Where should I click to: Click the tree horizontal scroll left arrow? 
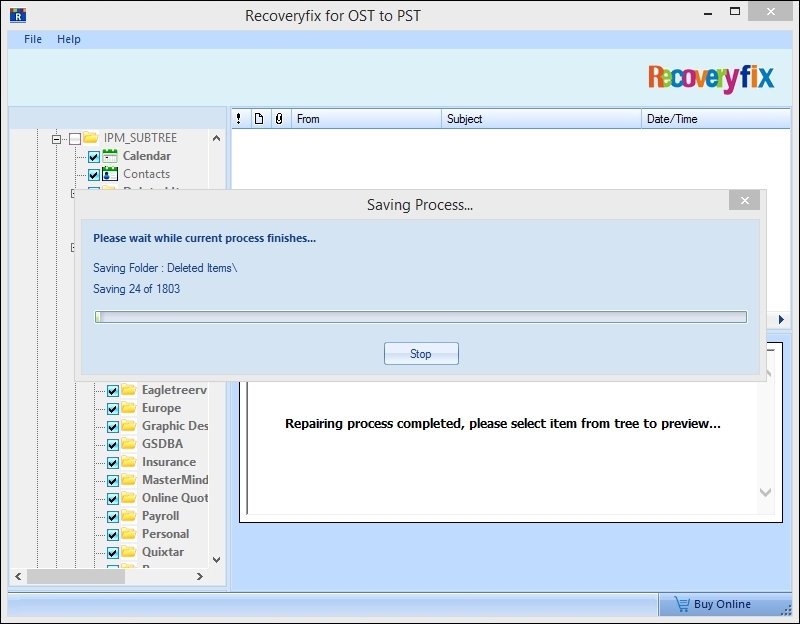[18, 577]
